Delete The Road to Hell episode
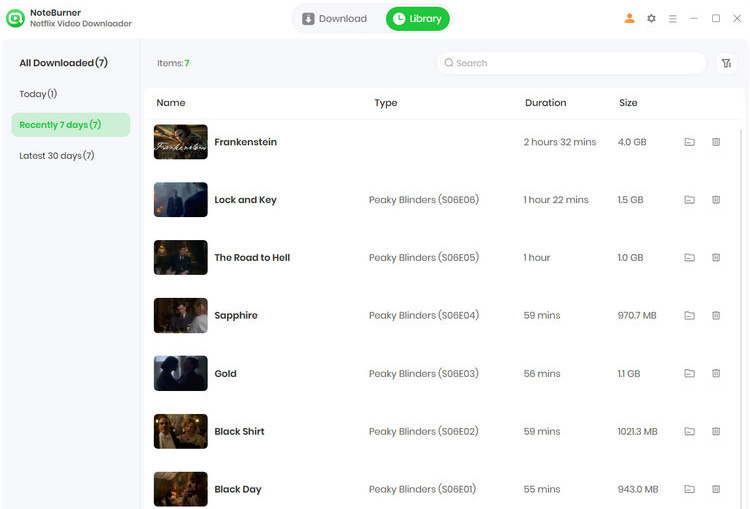Viewport: 750px width, 509px height. pyautogui.click(x=716, y=257)
